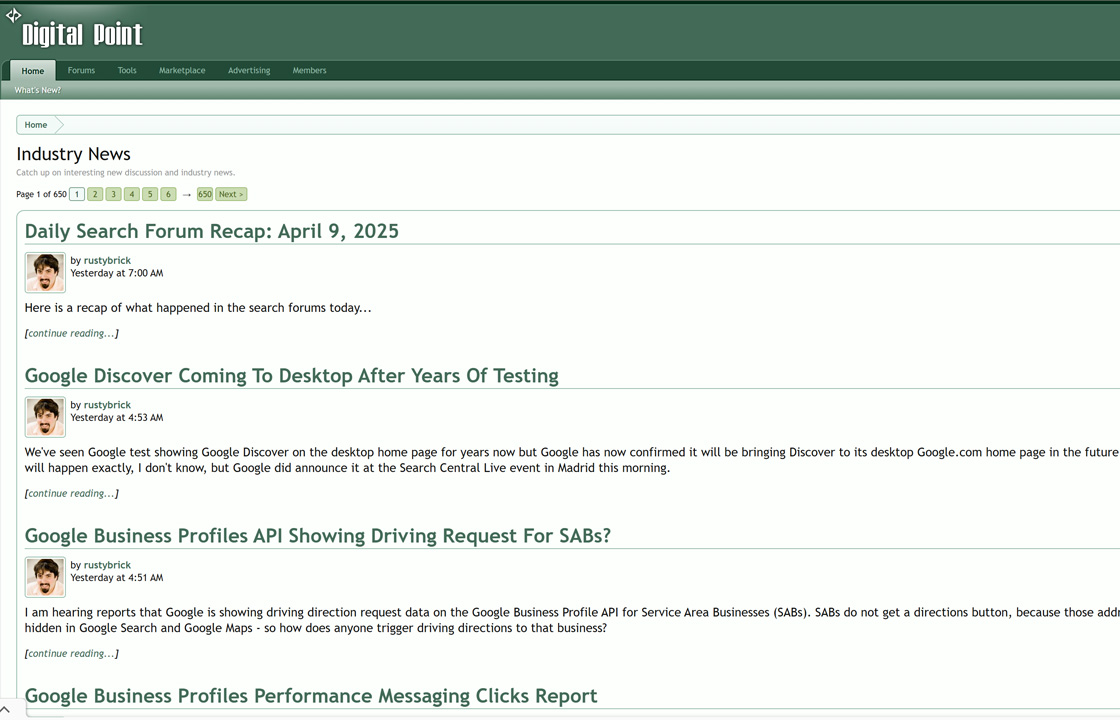Image resolution: width=1120 pixels, height=720 pixels.
Task: Click the What's New? link
Action: [38, 90]
